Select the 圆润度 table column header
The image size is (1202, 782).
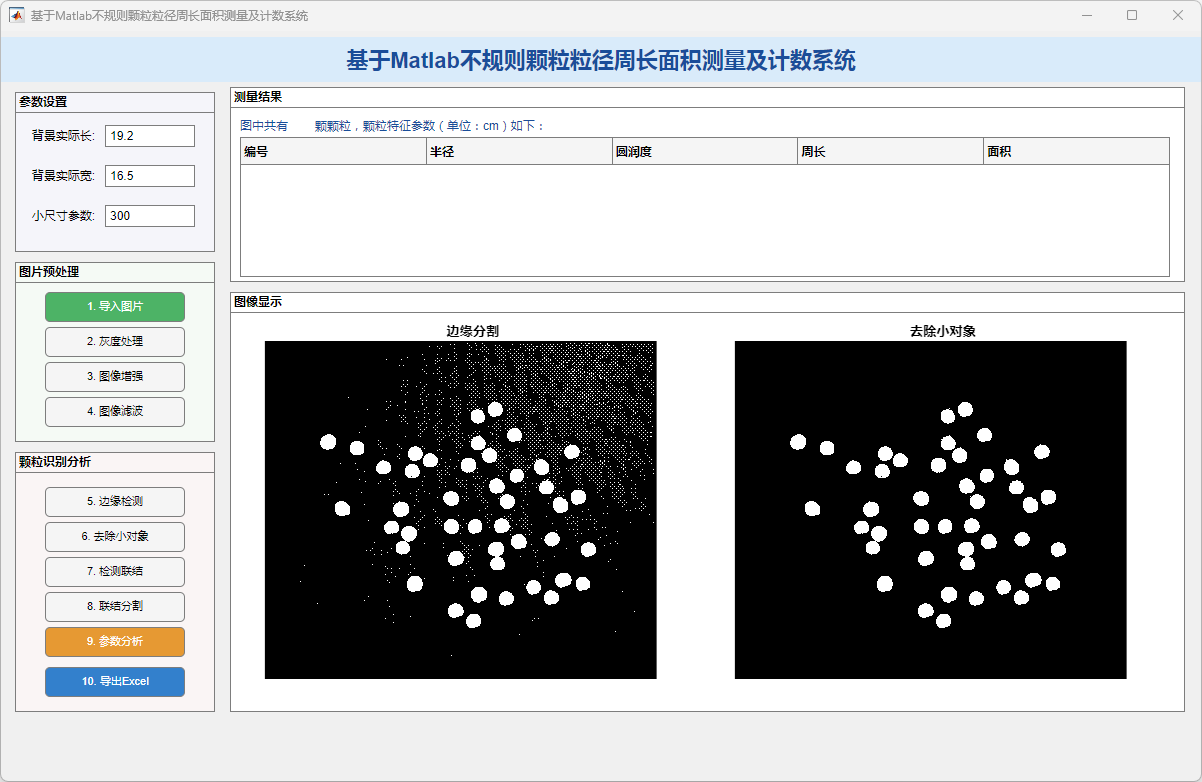(705, 152)
